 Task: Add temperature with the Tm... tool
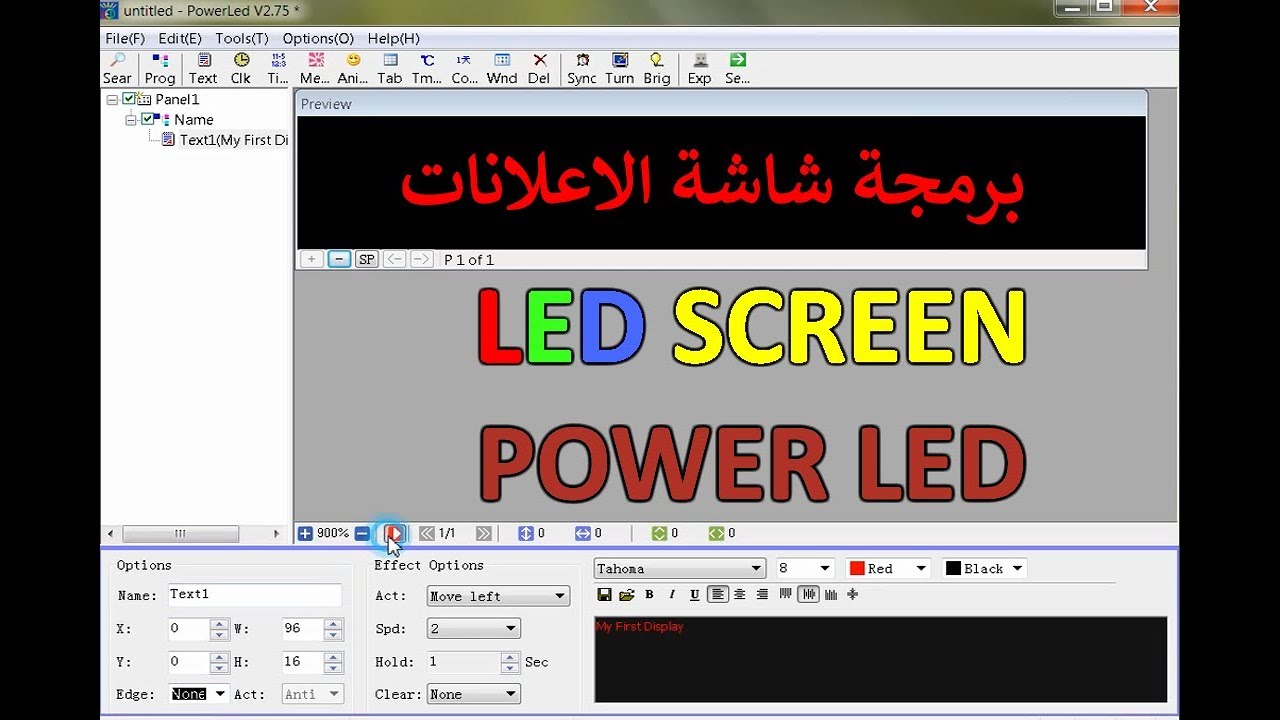tap(427, 69)
